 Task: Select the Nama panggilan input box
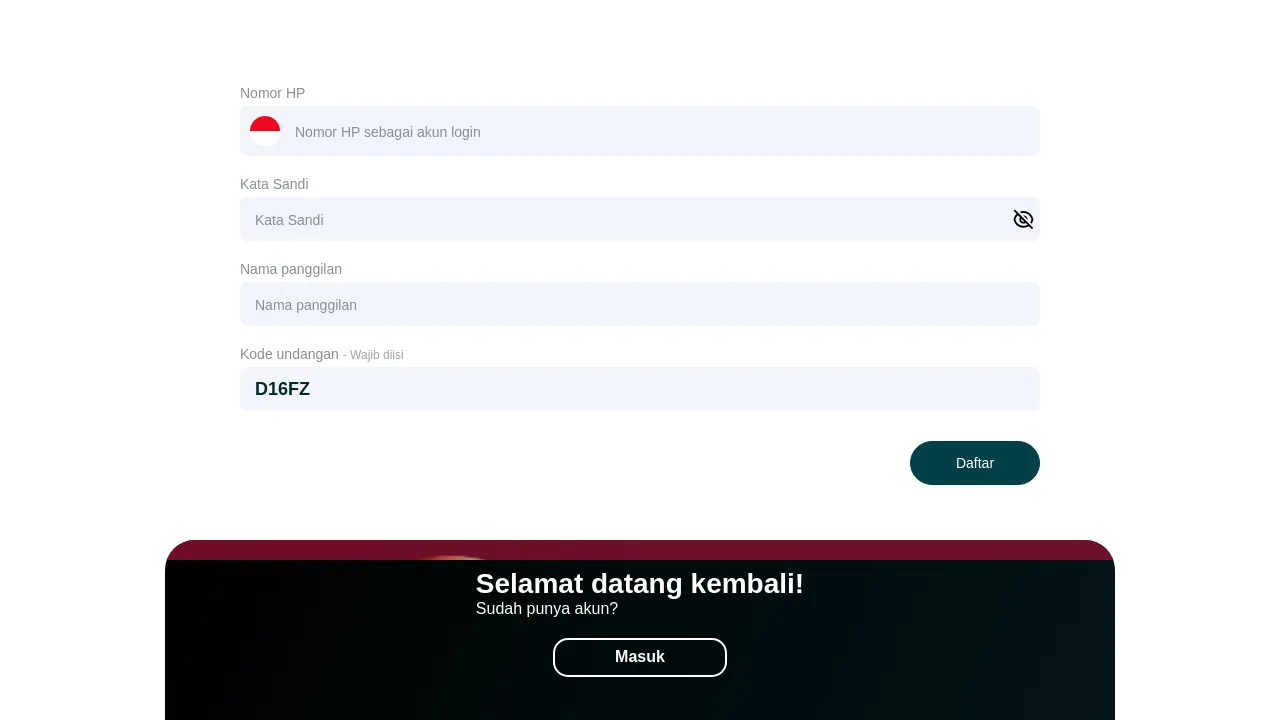[640, 304]
